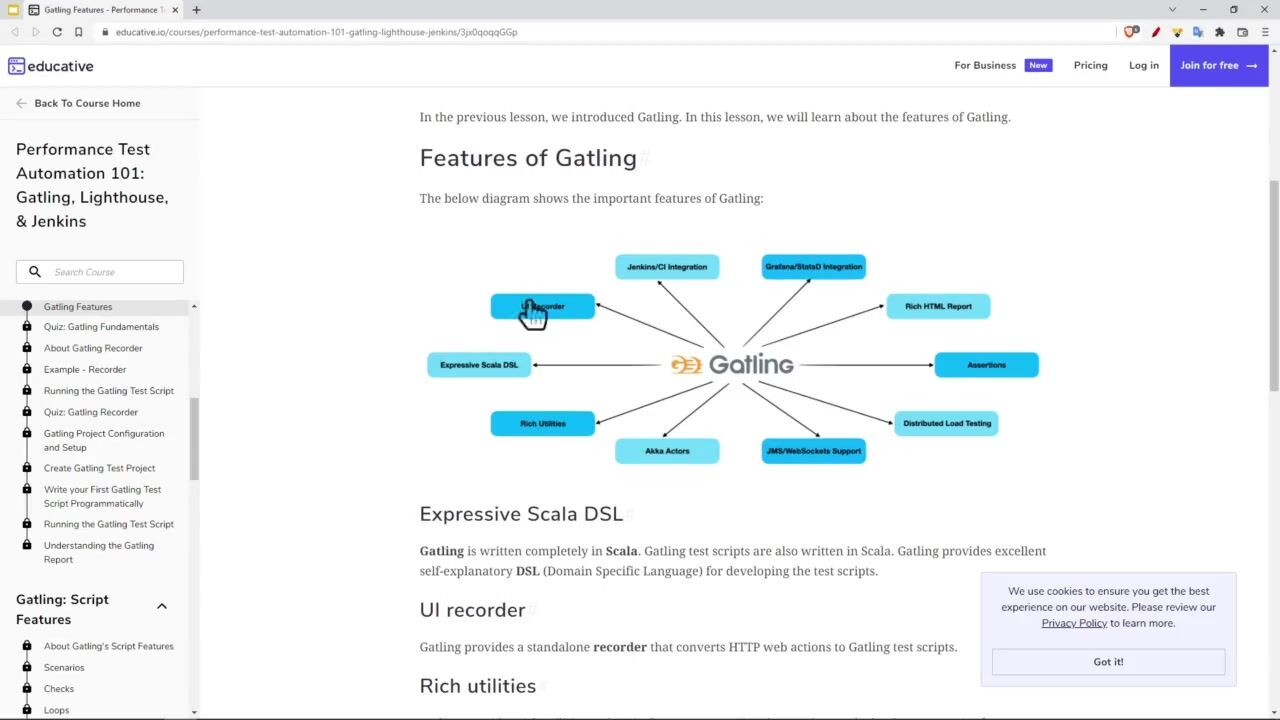1280x720 pixels.
Task: Open the tab list dropdown chevron
Action: pyautogui.click(x=1172, y=10)
